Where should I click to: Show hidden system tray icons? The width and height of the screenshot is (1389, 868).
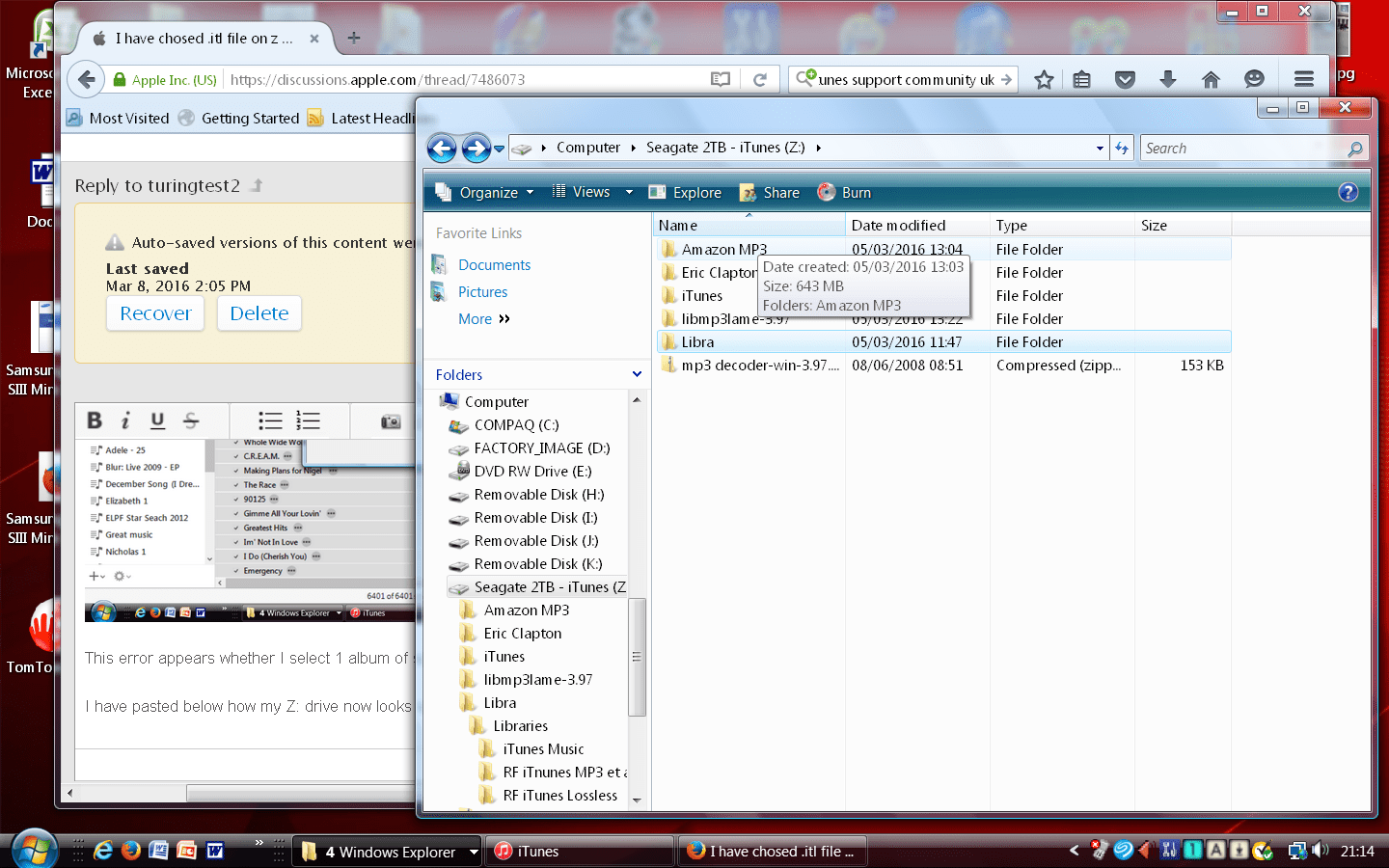[x=1075, y=851]
